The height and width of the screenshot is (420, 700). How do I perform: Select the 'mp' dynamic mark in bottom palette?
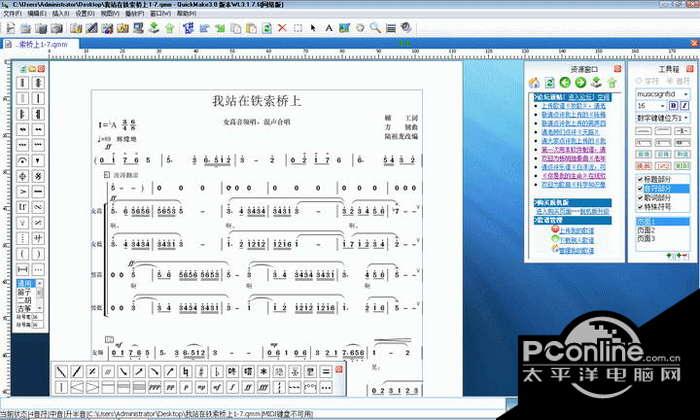201,387
